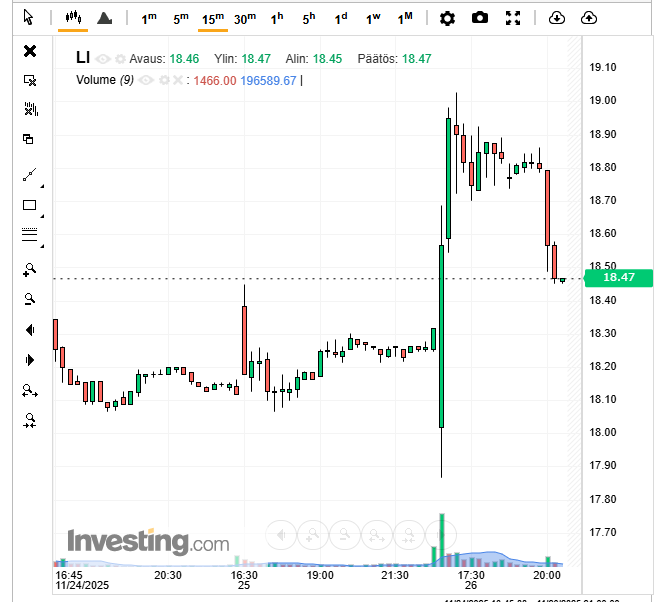Switch to the 1h timeframe
The image size is (665, 602).
click(x=277, y=18)
